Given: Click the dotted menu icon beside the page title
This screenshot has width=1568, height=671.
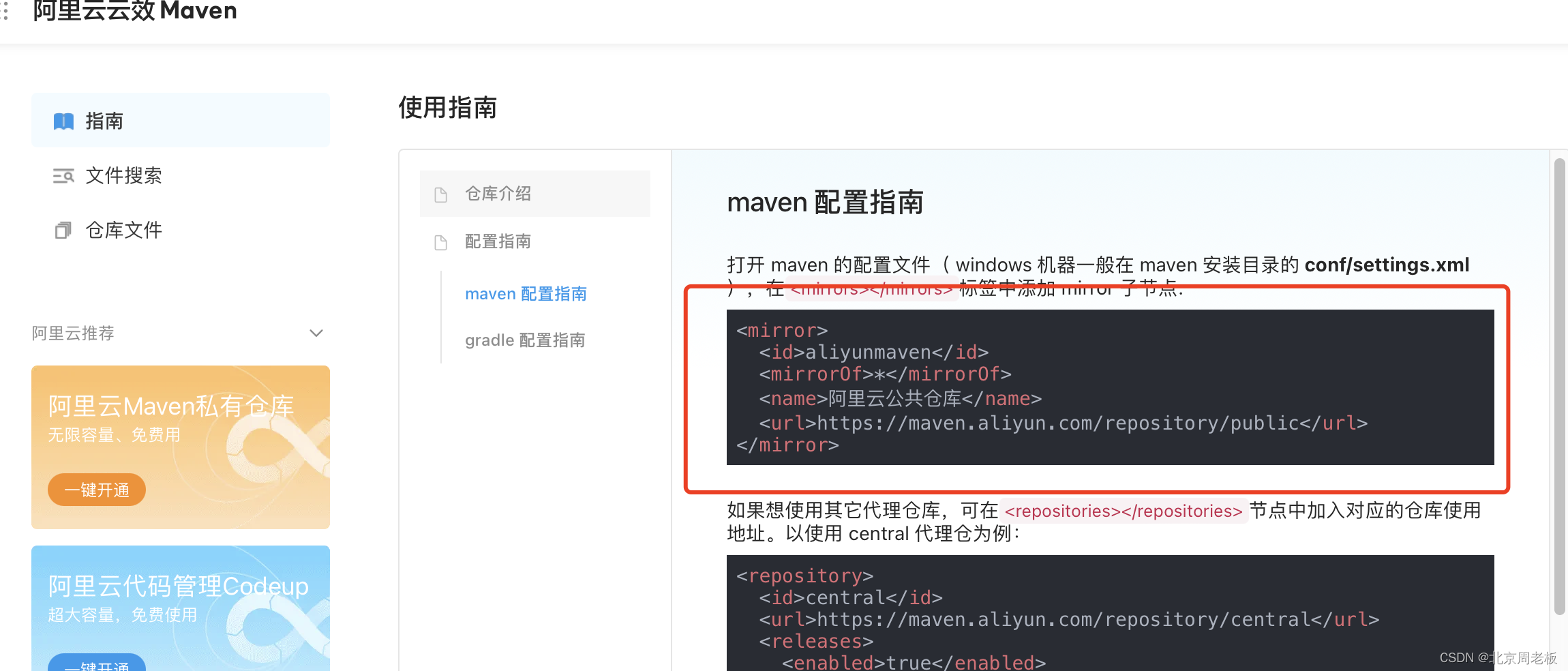Looking at the screenshot, I should tap(5, 10).
